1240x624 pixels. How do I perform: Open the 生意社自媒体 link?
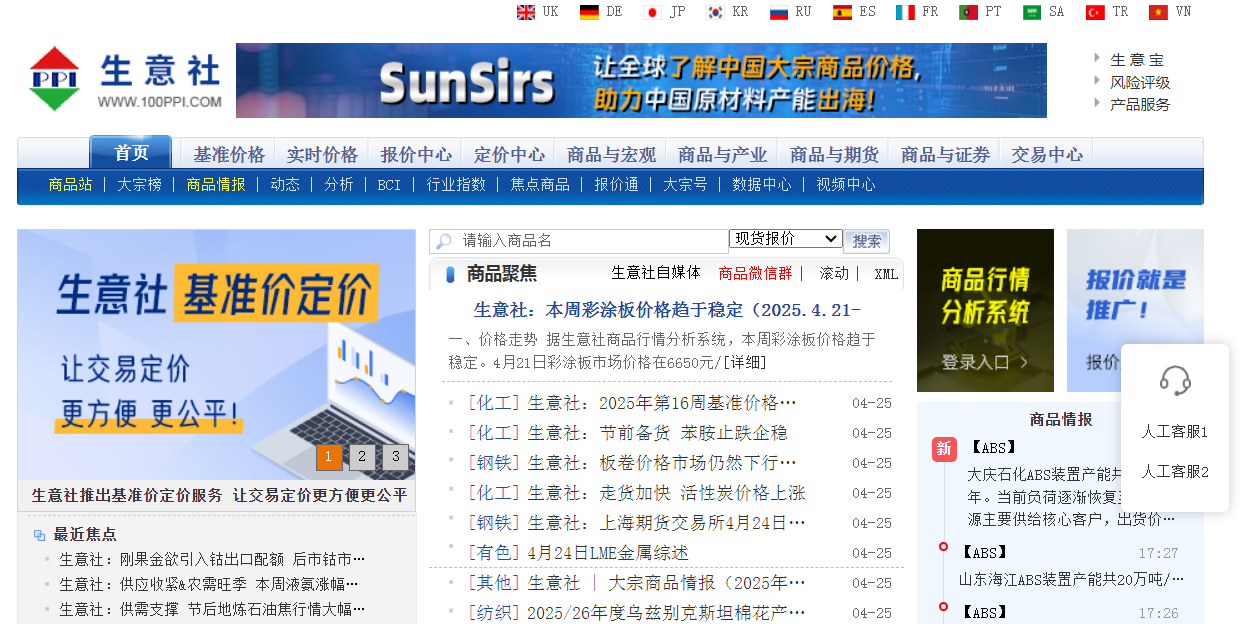[x=656, y=273]
